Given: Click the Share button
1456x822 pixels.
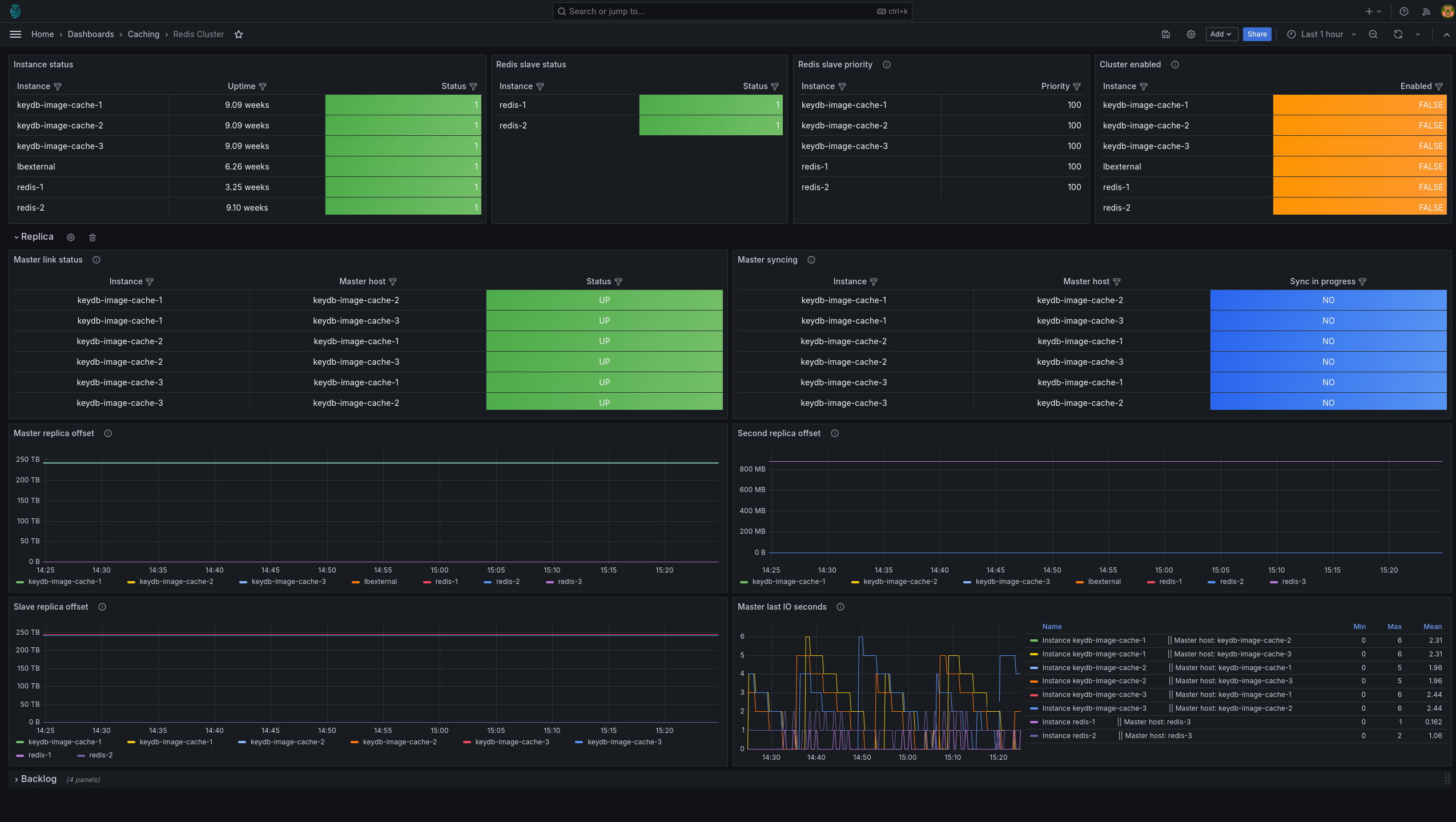Looking at the screenshot, I should (1257, 34).
